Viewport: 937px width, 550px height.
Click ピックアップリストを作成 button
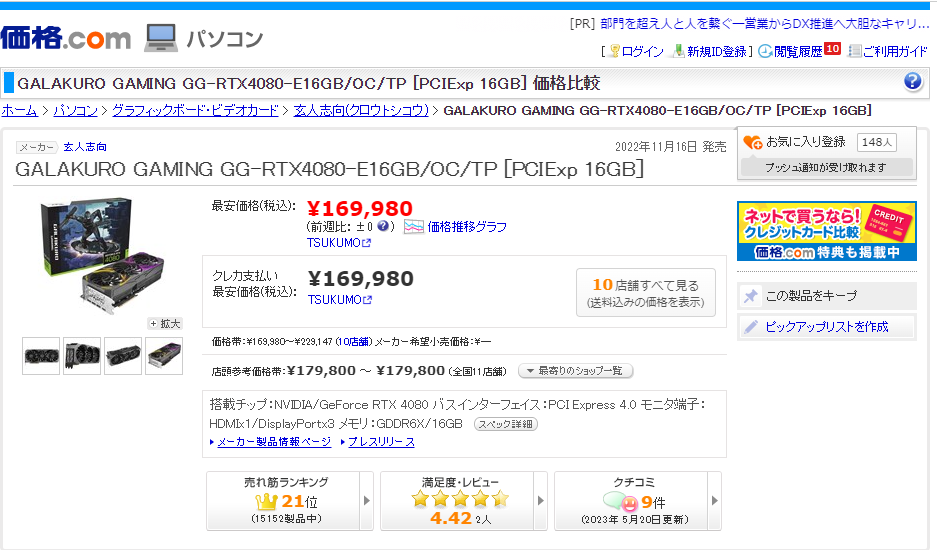pos(826,326)
